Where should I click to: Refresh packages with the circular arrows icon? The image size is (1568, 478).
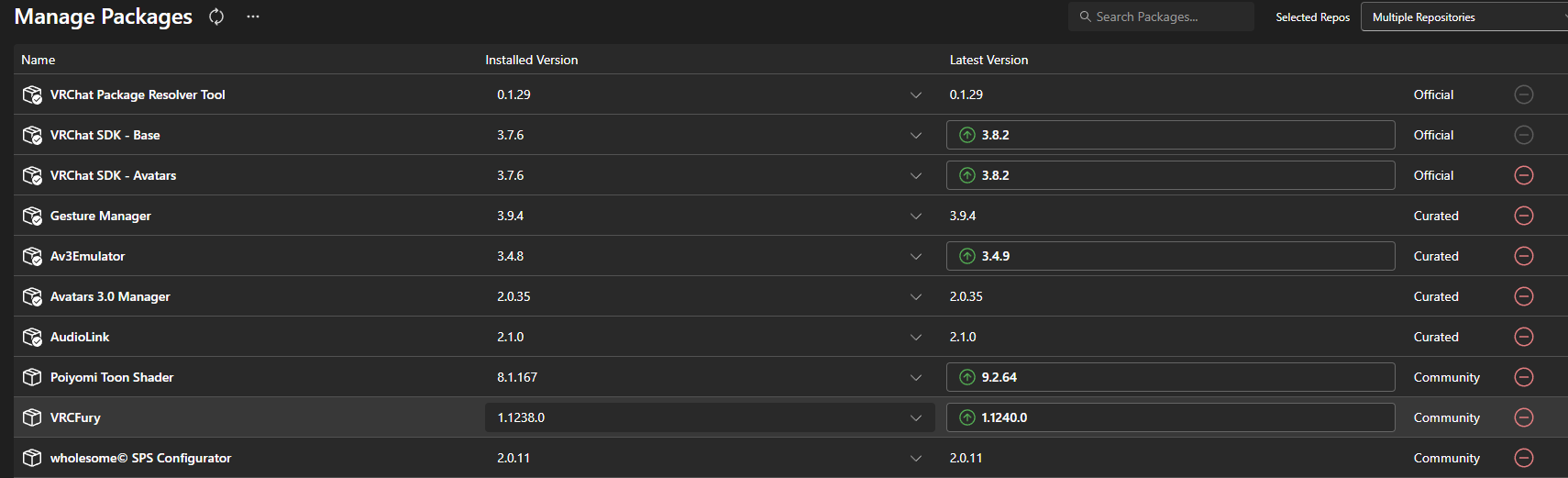click(216, 17)
